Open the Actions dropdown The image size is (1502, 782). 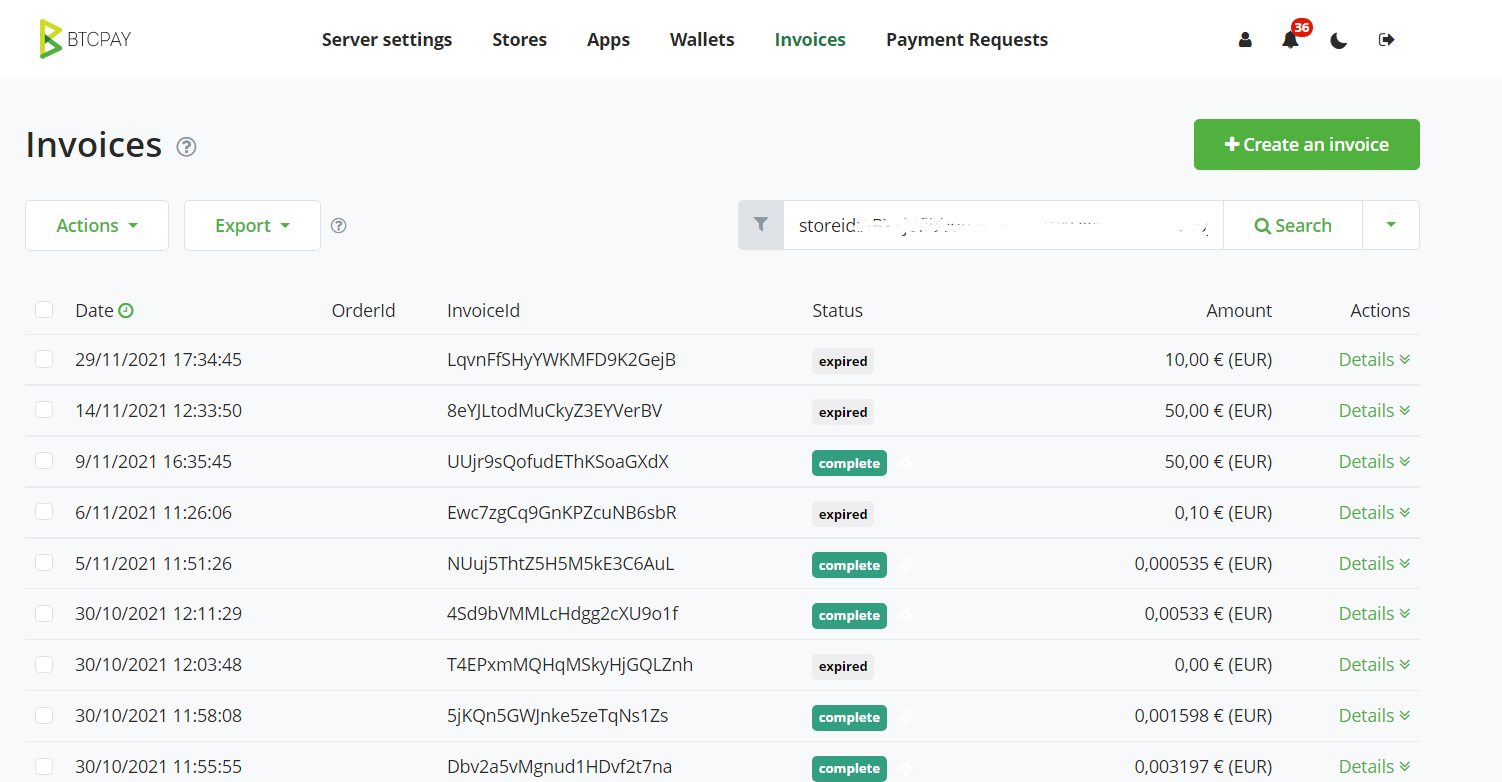tap(97, 225)
